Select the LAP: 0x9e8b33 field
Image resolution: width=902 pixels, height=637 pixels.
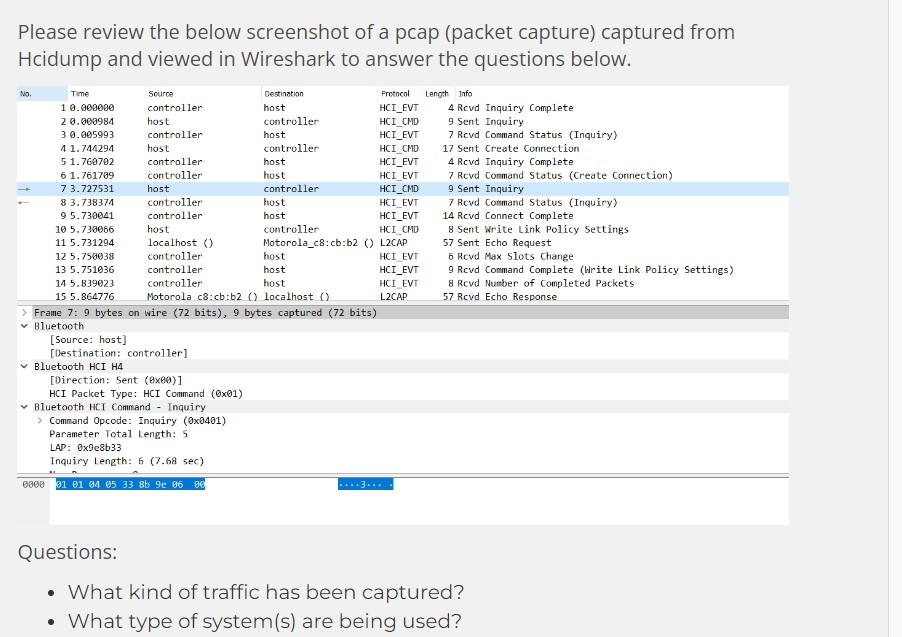[x=85, y=448]
